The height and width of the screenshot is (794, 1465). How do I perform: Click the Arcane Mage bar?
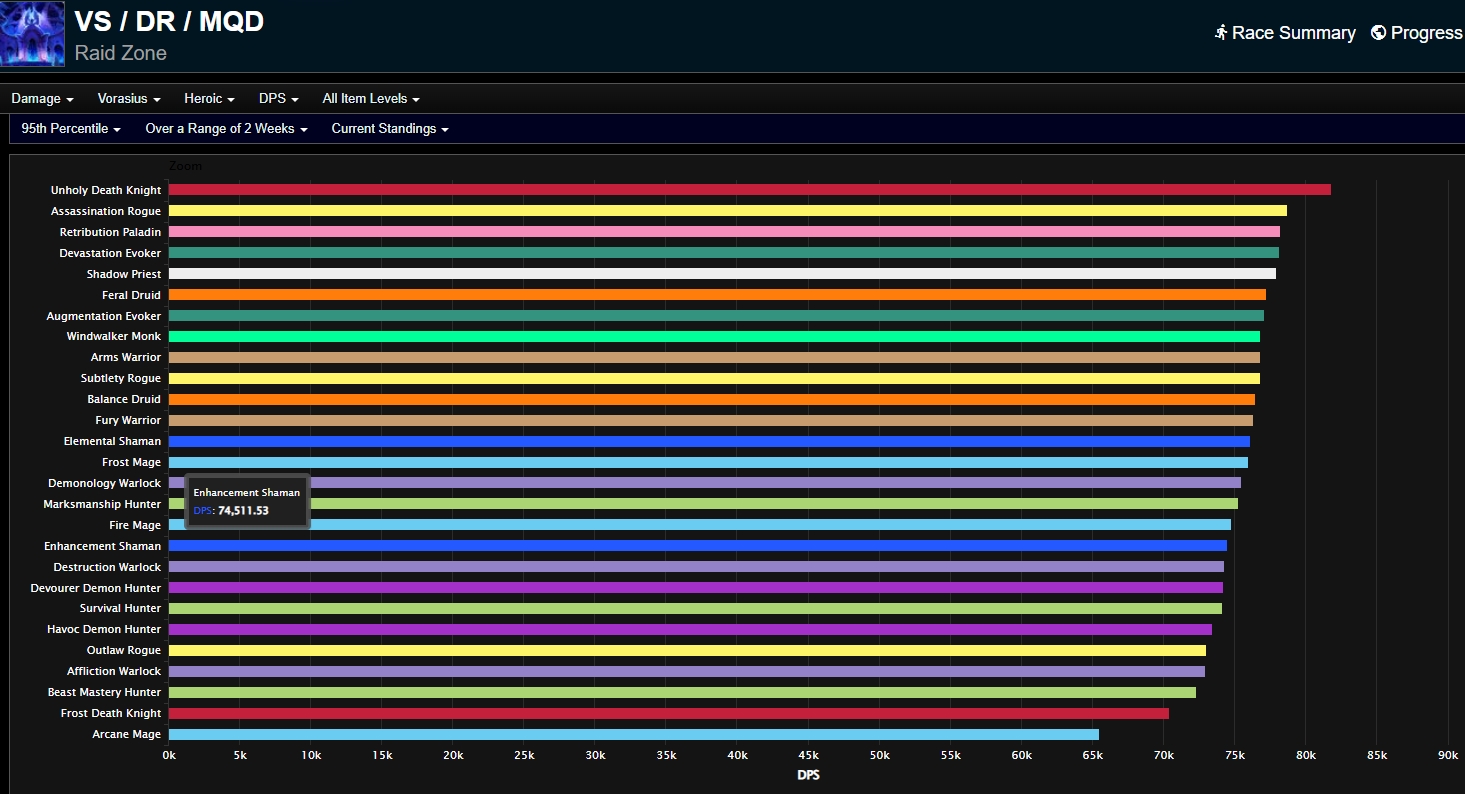coord(633,734)
